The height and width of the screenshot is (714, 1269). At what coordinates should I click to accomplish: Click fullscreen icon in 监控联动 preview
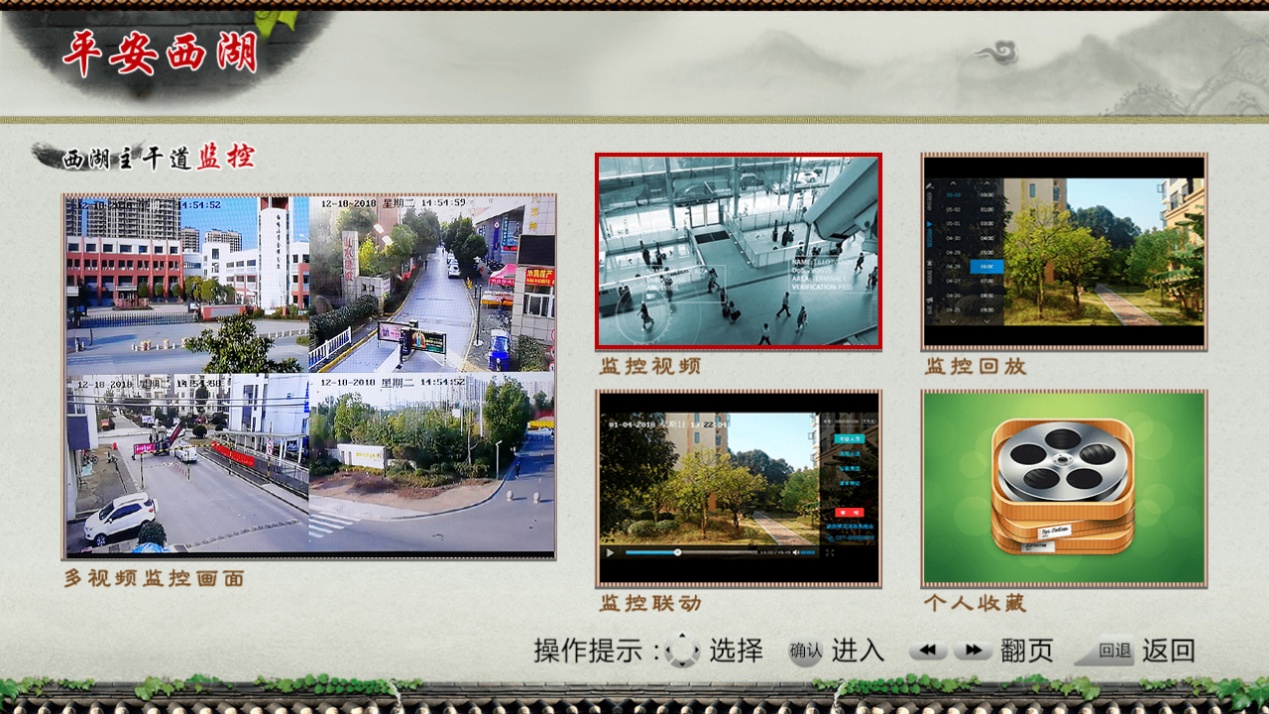829,552
